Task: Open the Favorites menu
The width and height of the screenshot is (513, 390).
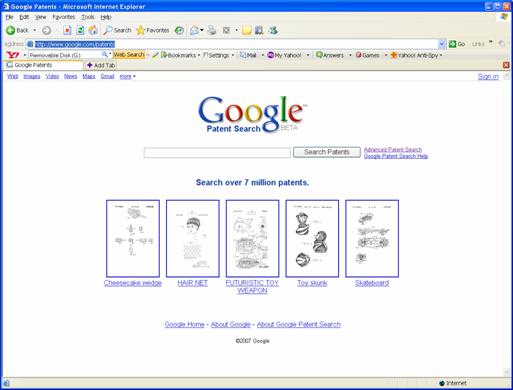Action: [x=64, y=17]
